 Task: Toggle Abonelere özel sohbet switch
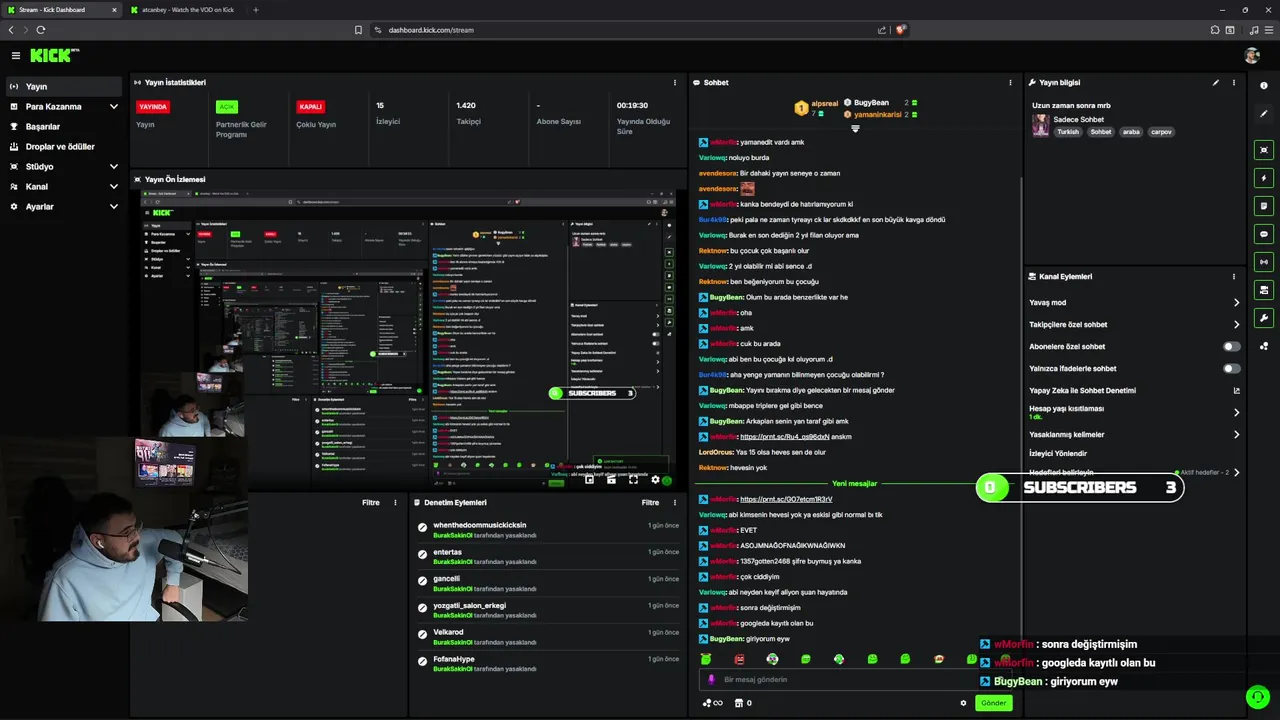pos(1232,347)
